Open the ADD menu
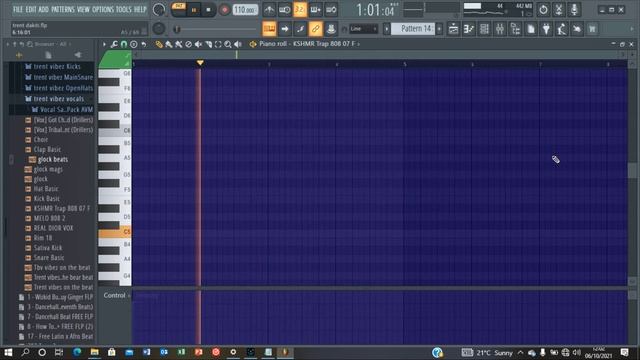 click(x=43, y=9)
